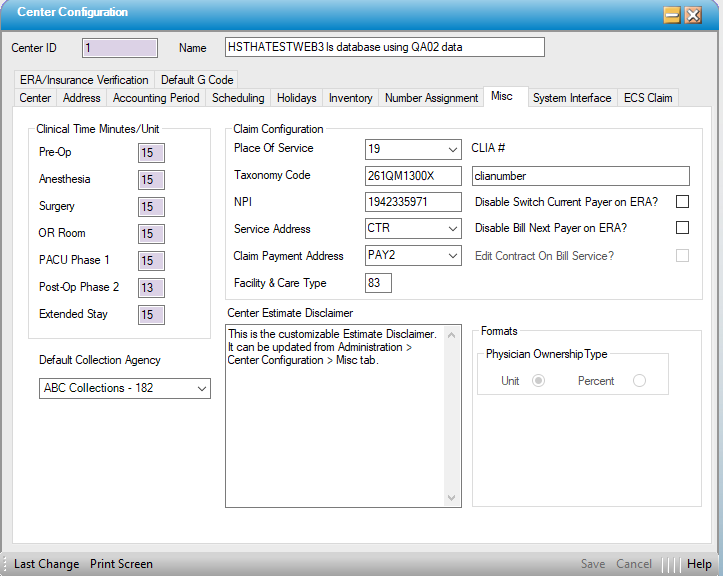Switch to the Scheduling tab
Viewport: 723px width, 576px height.
pyautogui.click(x=238, y=98)
